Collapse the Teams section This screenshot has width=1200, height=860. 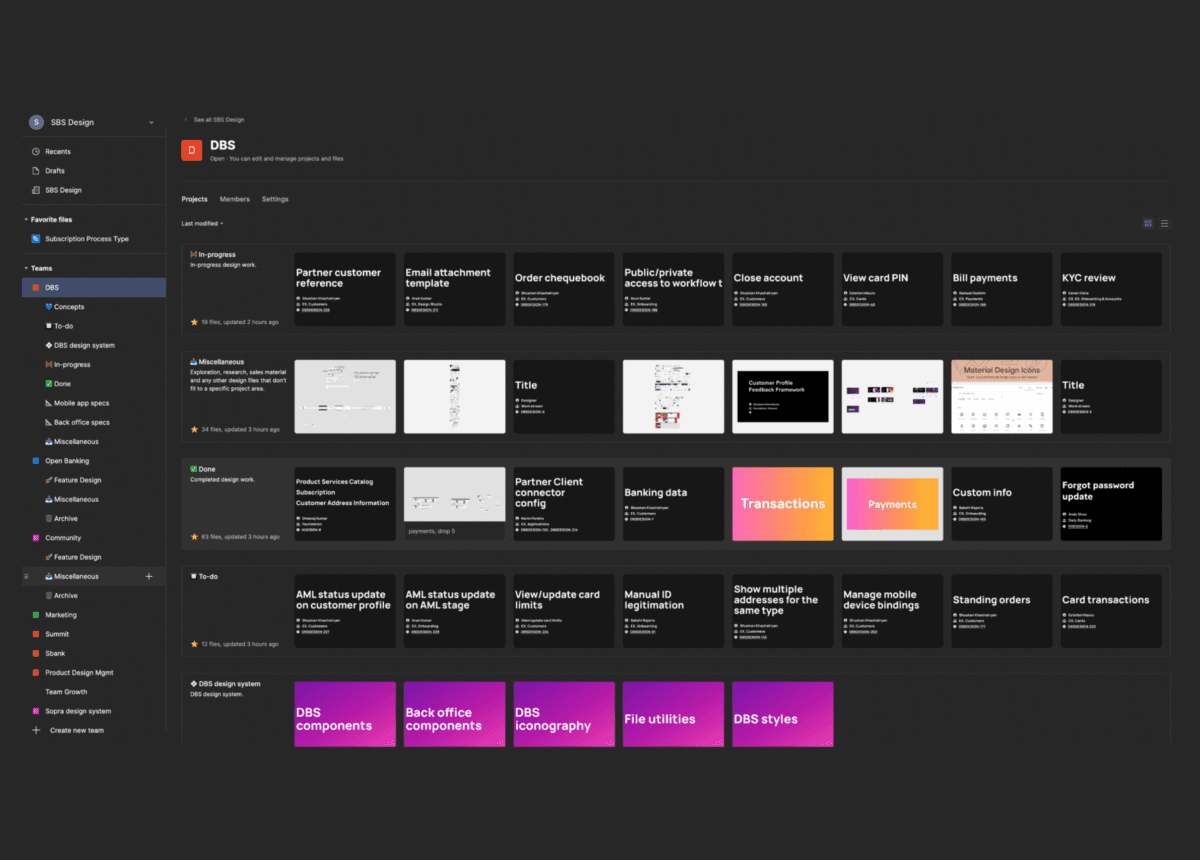point(26,268)
